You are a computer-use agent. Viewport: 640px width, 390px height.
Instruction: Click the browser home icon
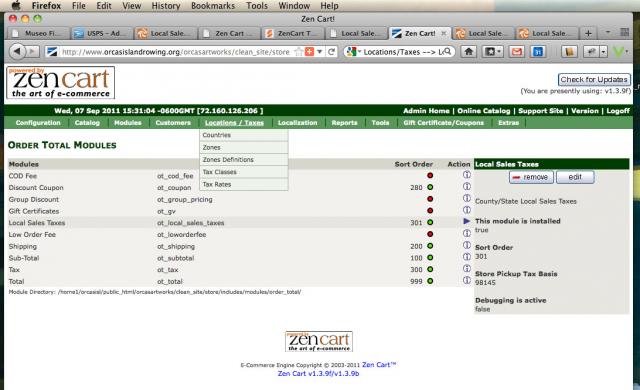(469, 52)
